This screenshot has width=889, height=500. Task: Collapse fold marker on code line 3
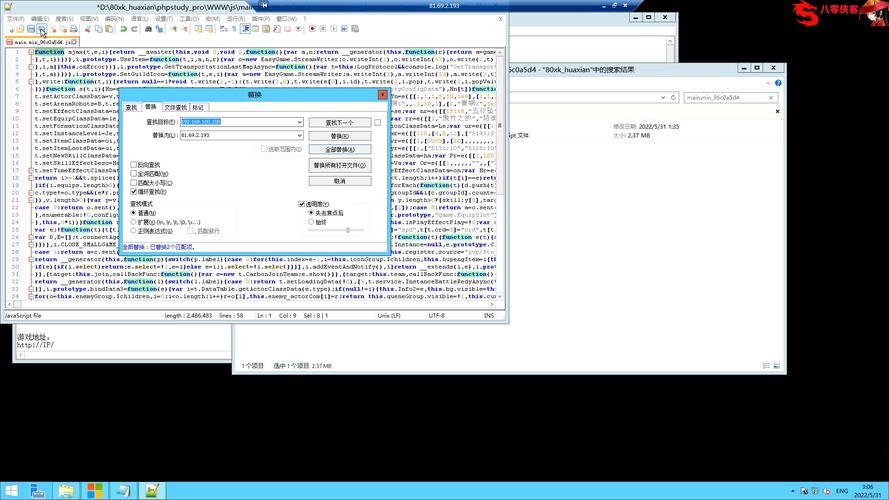pyautogui.click(x=31, y=67)
